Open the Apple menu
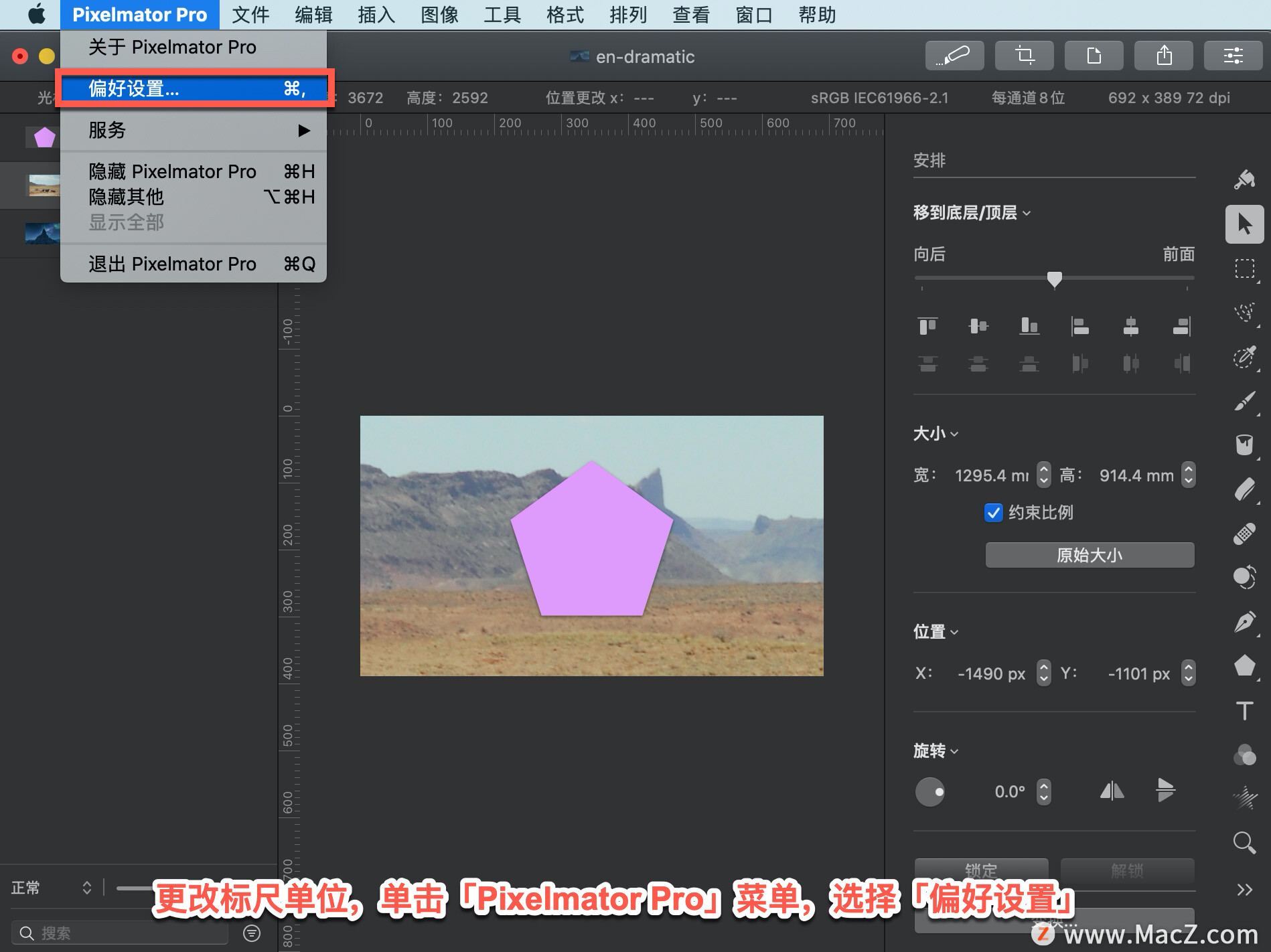Screen dimensions: 1271x952 pos(36,15)
